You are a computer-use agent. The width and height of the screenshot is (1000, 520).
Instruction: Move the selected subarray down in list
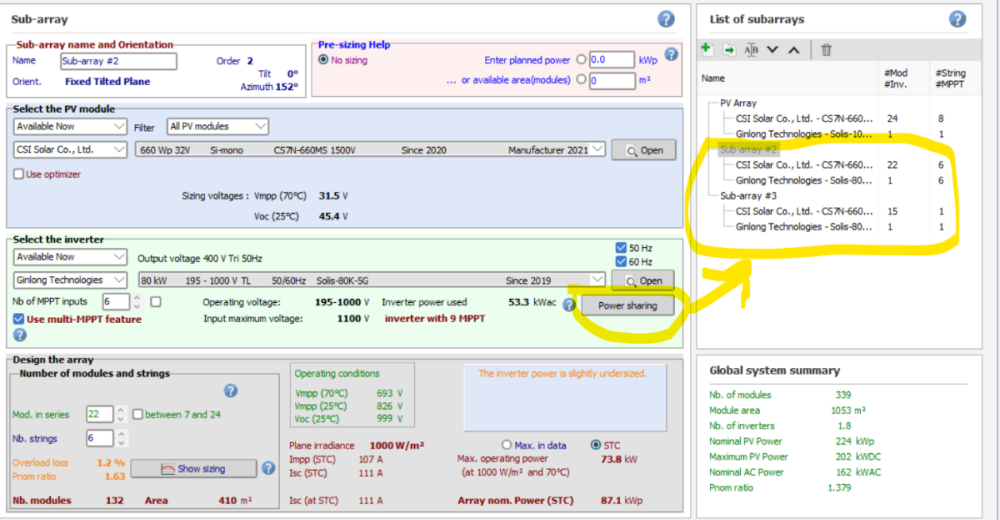pos(772,49)
